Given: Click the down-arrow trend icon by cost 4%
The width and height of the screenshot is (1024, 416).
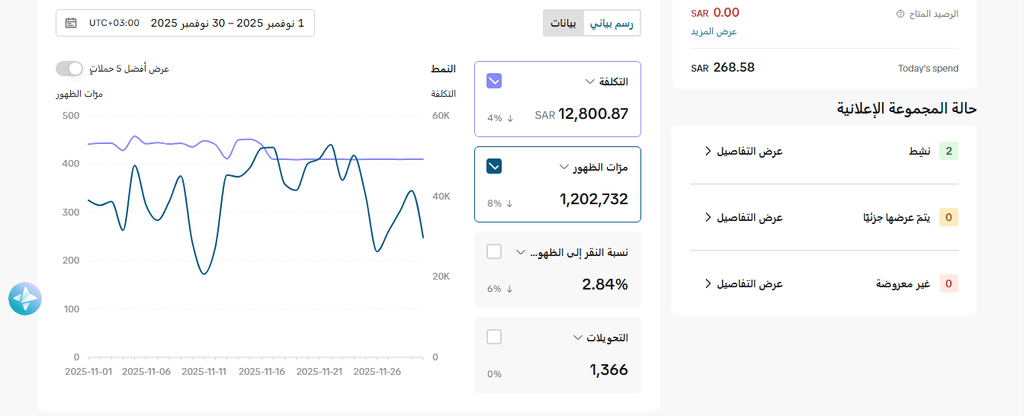Looking at the screenshot, I should click(x=510, y=118).
